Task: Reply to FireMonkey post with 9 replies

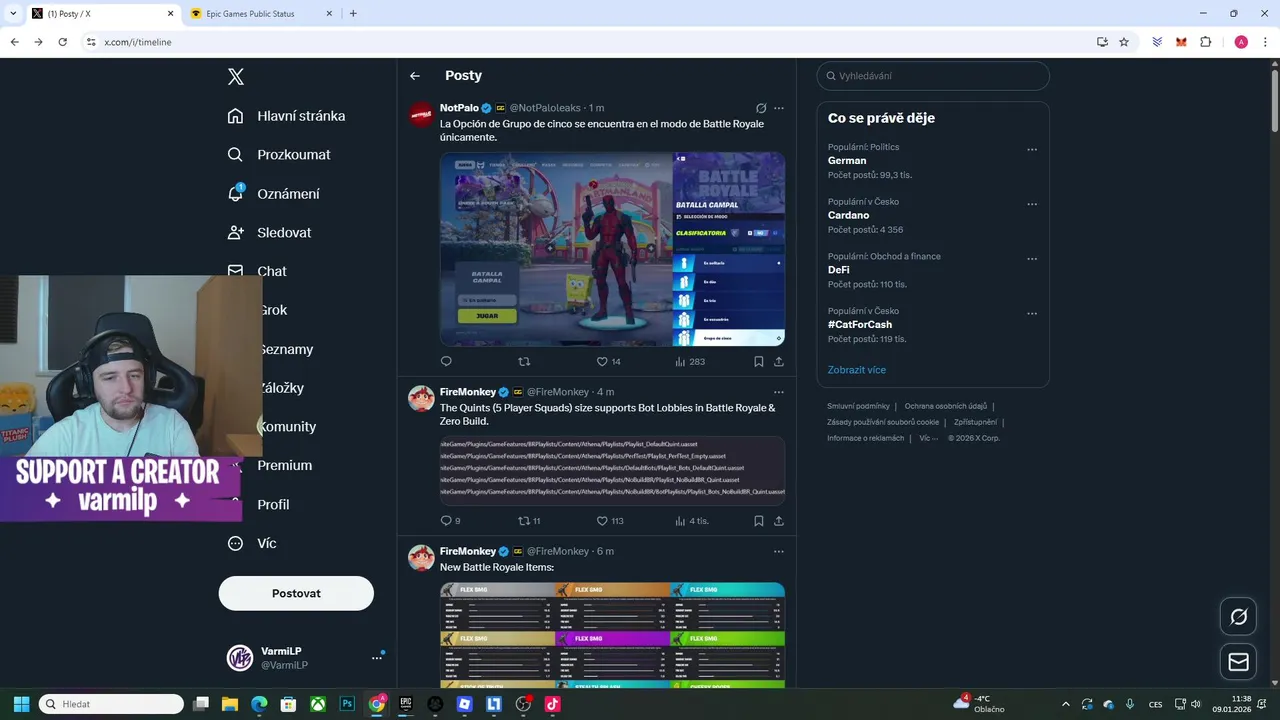Action: click(450, 521)
